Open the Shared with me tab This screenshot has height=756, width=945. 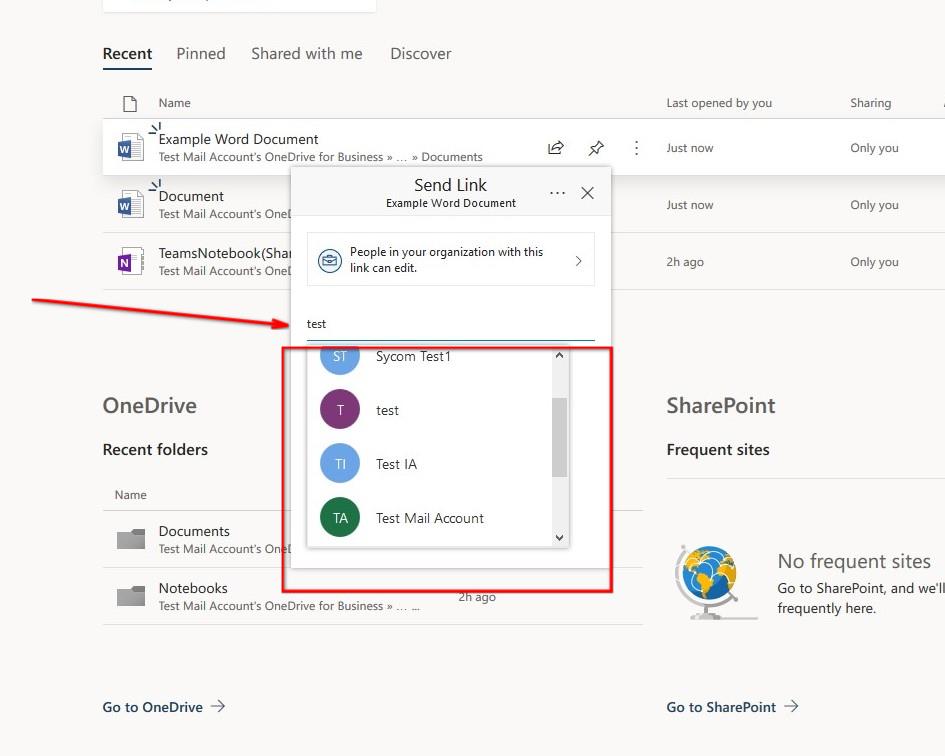click(x=307, y=54)
